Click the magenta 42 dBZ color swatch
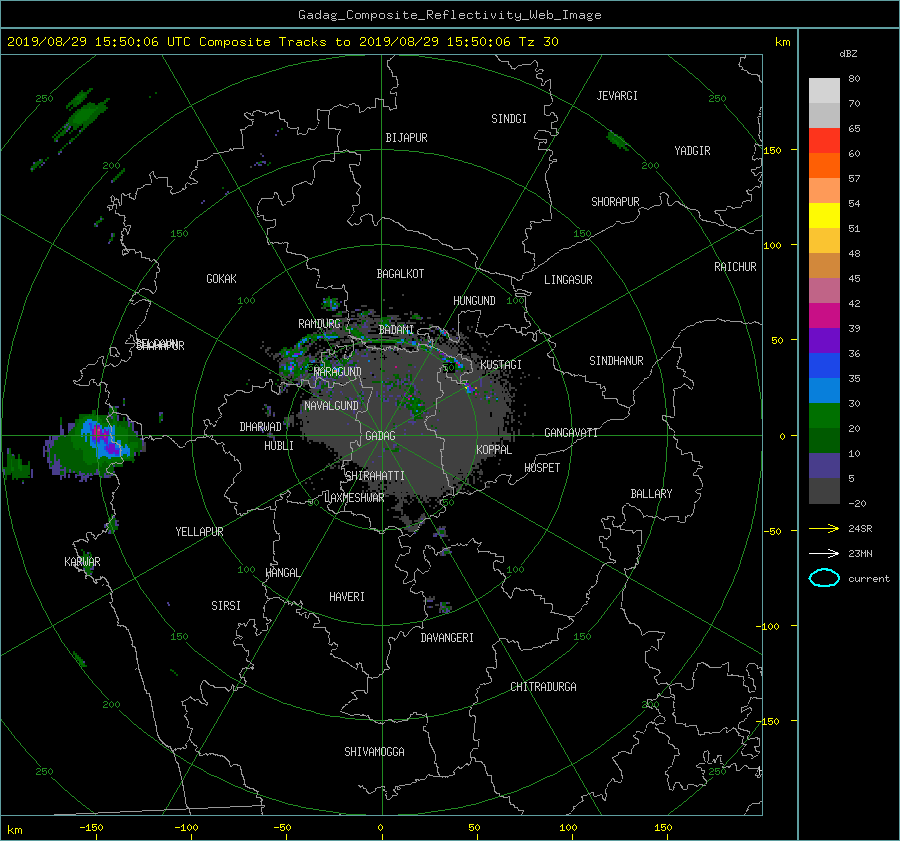This screenshot has height=841, width=900. pyautogui.click(x=824, y=316)
